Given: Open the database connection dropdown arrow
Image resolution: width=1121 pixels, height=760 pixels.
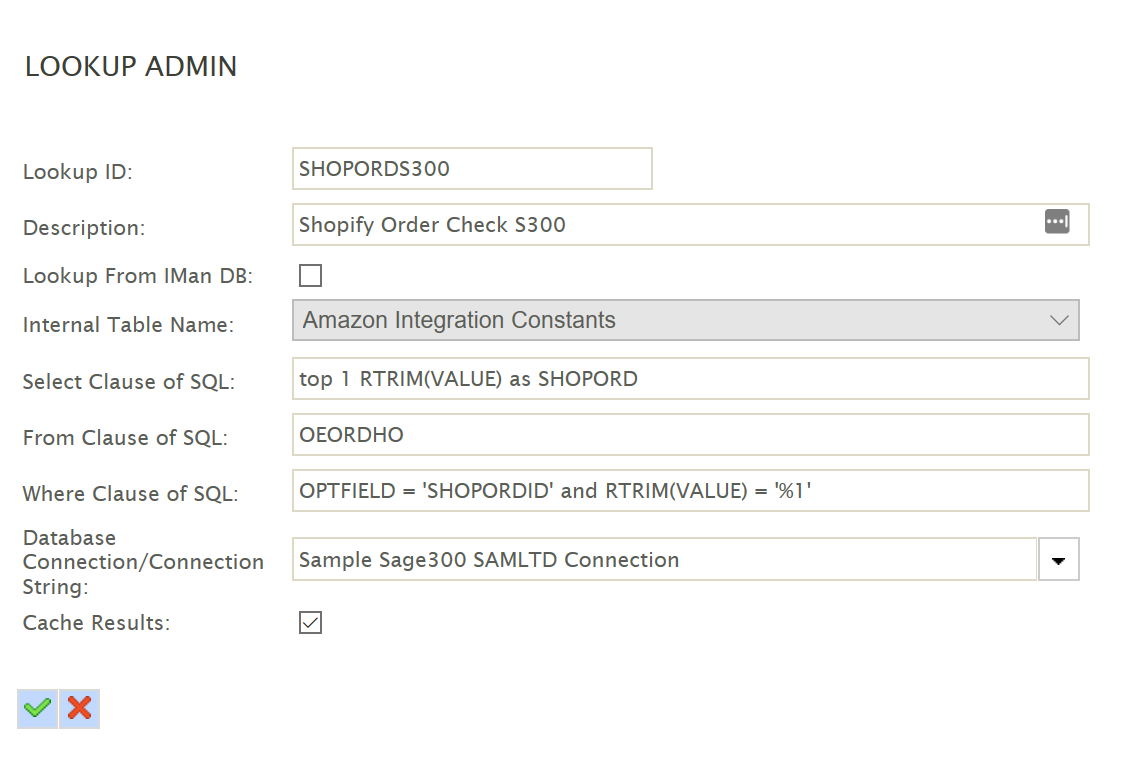Looking at the screenshot, I should point(1059,560).
